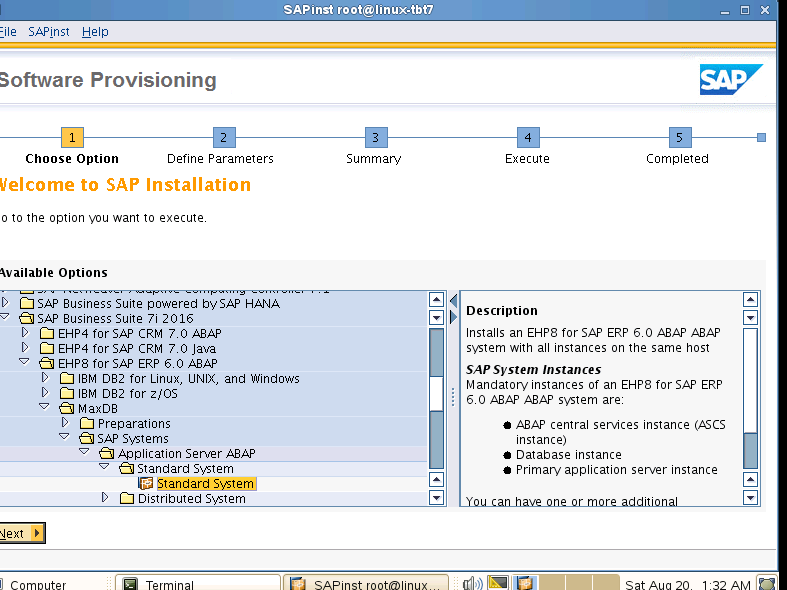Image resolution: width=787 pixels, height=590 pixels.
Task: Click options tree scroll up arrow at top
Action: pyautogui.click(x=436, y=300)
